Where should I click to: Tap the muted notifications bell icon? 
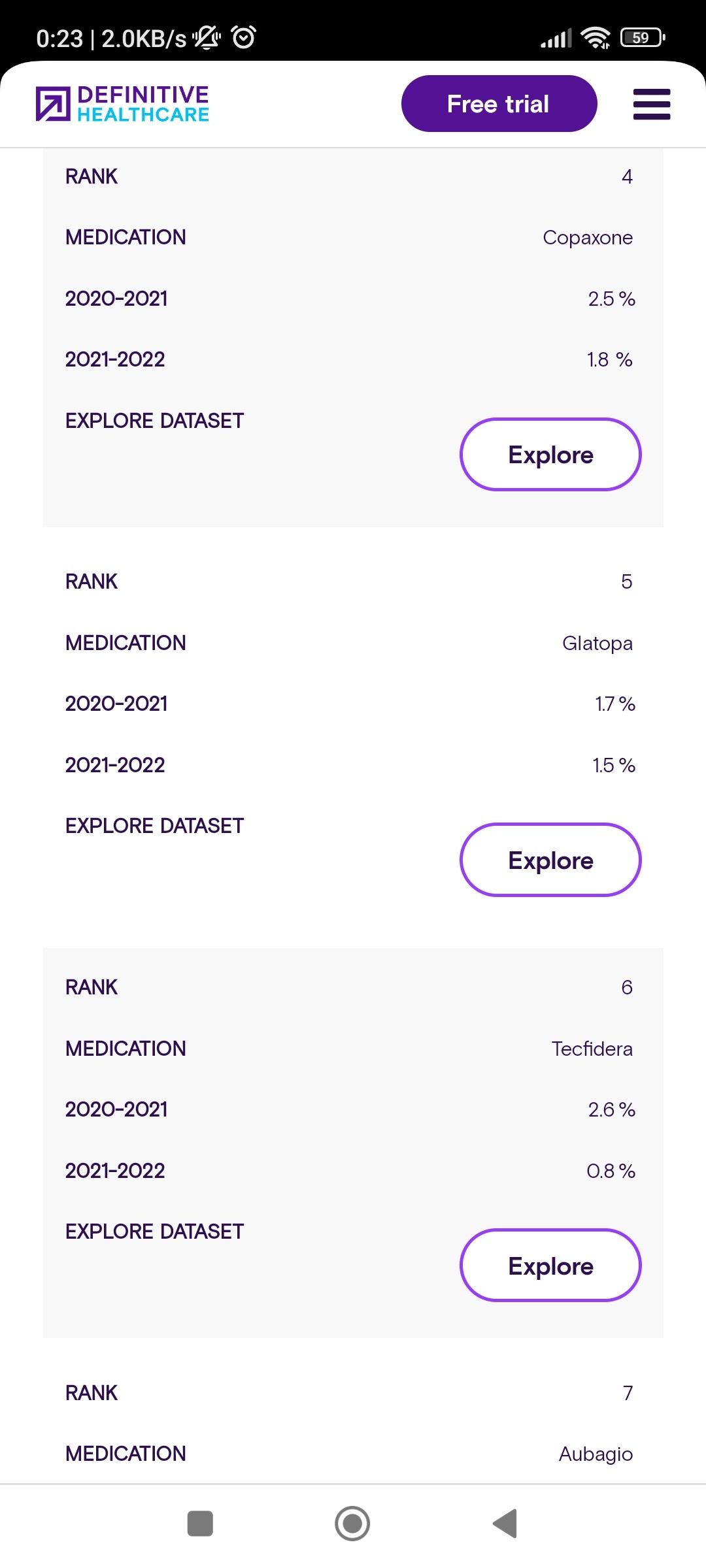(x=207, y=38)
